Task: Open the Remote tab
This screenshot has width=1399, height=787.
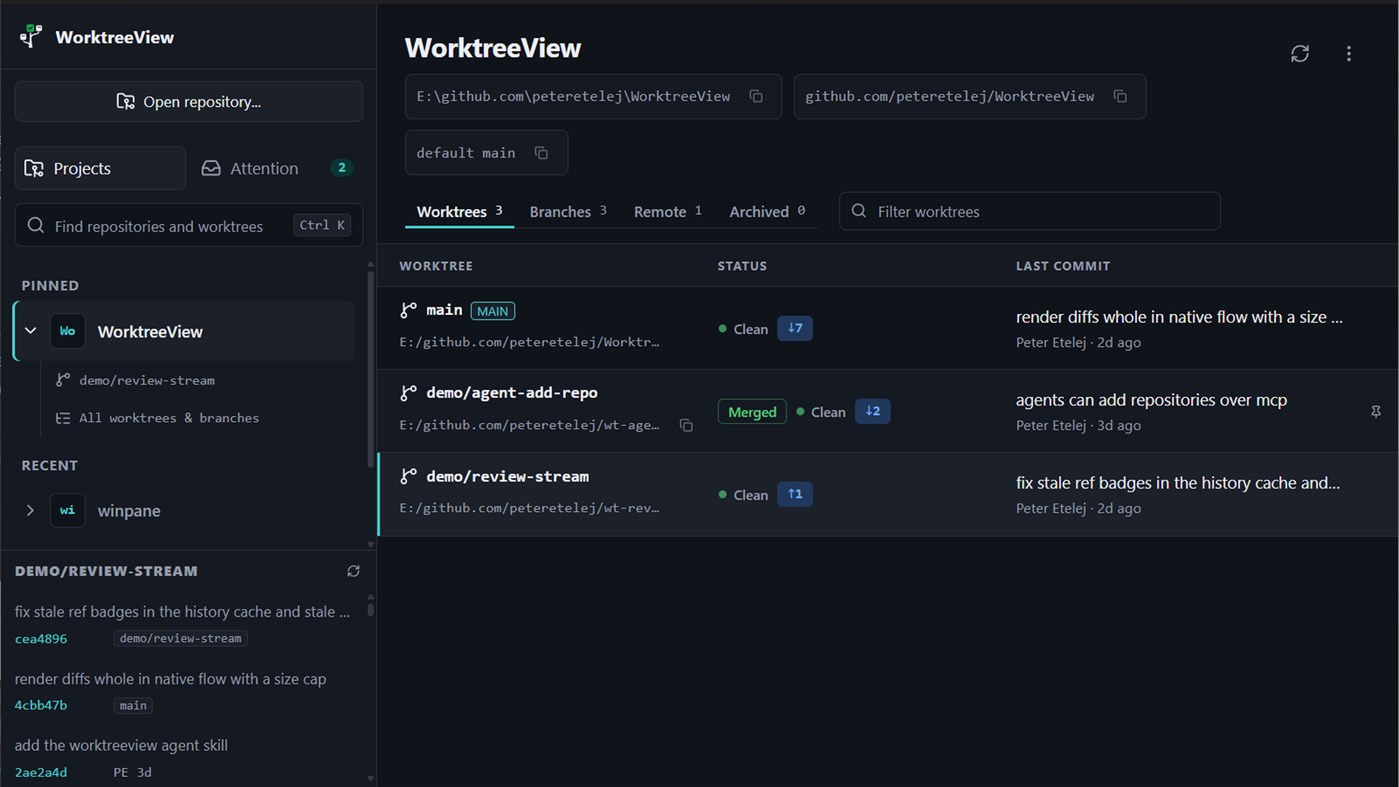Action: point(668,211)
